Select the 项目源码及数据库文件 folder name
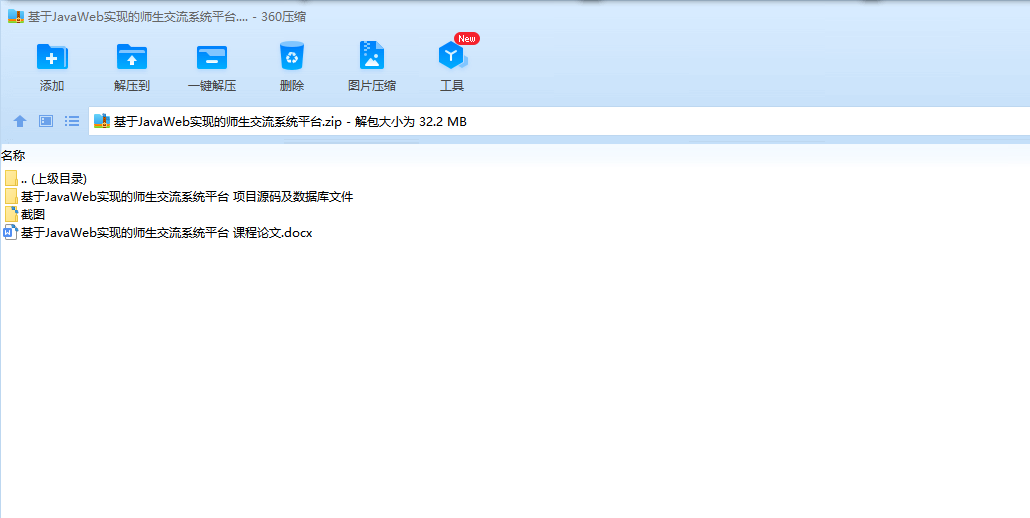The image size is (1030, 518). (x=187, y=196)
